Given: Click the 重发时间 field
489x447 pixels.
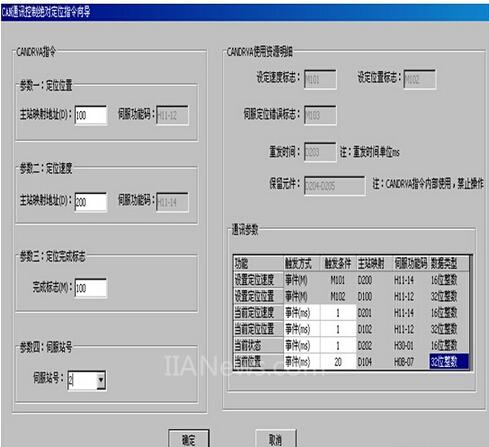Looking at the screenshot, I should (x=320, y=152).
